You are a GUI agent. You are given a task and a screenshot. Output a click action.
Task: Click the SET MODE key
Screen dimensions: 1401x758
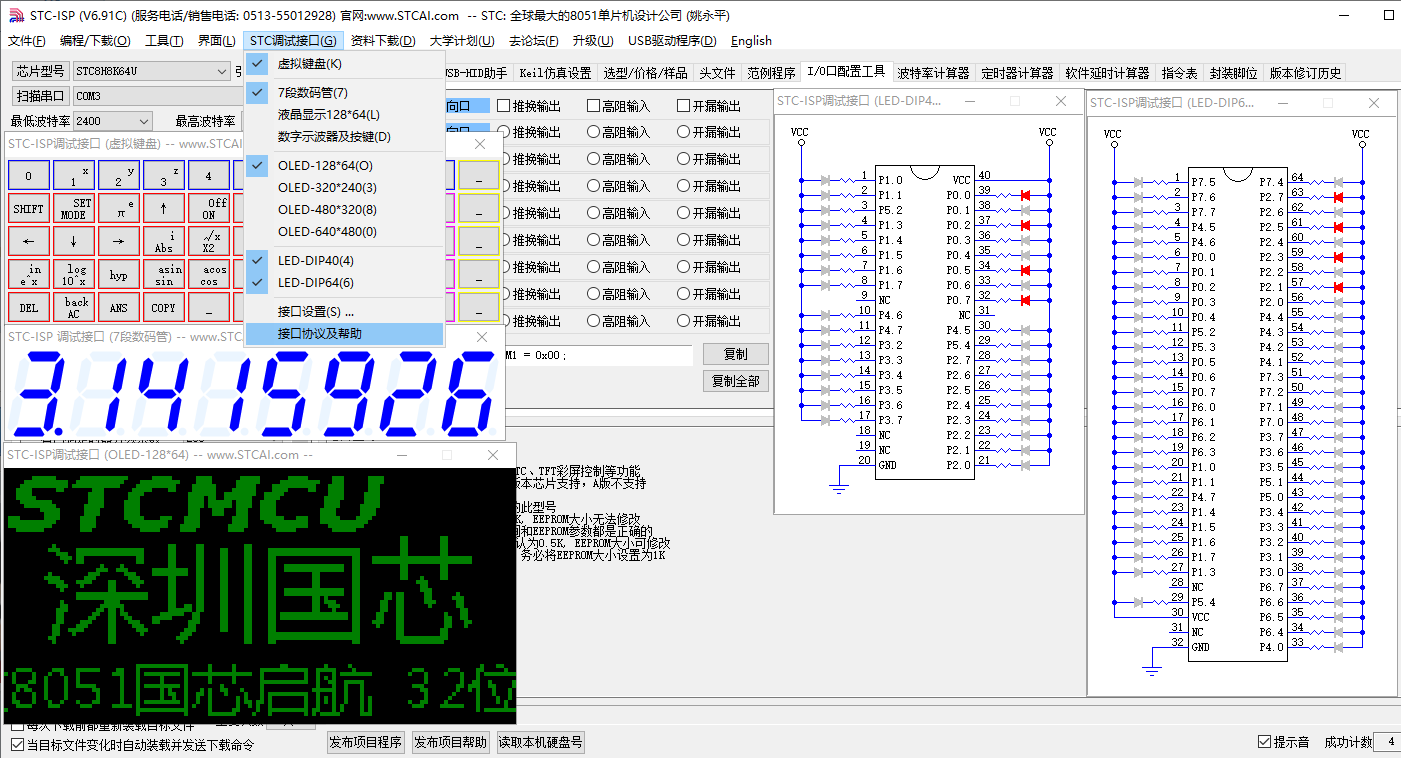(x=73, y=208)
